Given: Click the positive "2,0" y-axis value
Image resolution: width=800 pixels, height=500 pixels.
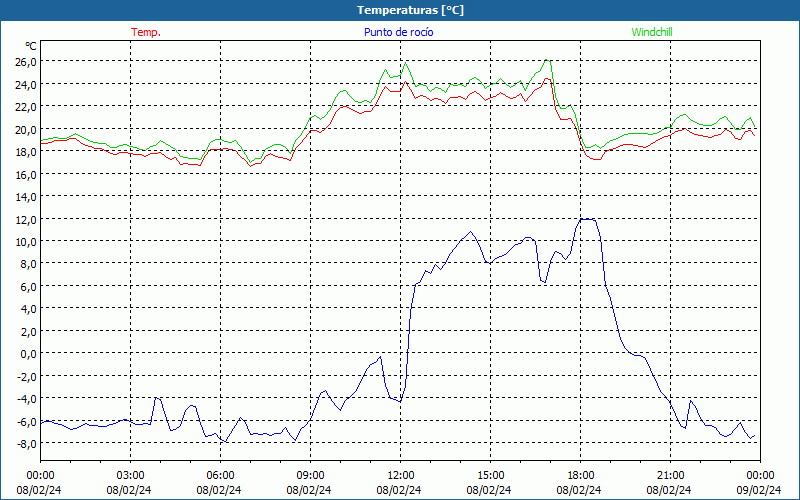Looking at the screenshot, I should tap(29, 331).
